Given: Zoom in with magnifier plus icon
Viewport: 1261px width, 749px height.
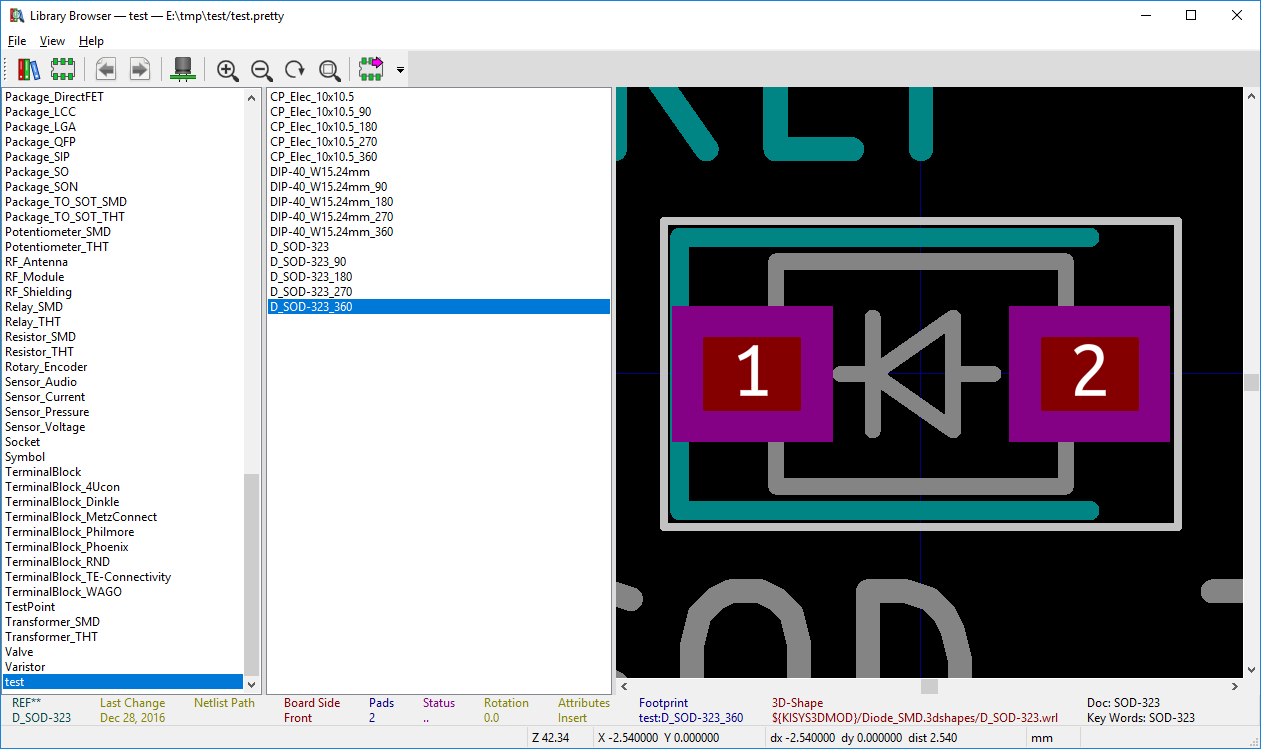Looking at the screenshot, I should [228, 69].
